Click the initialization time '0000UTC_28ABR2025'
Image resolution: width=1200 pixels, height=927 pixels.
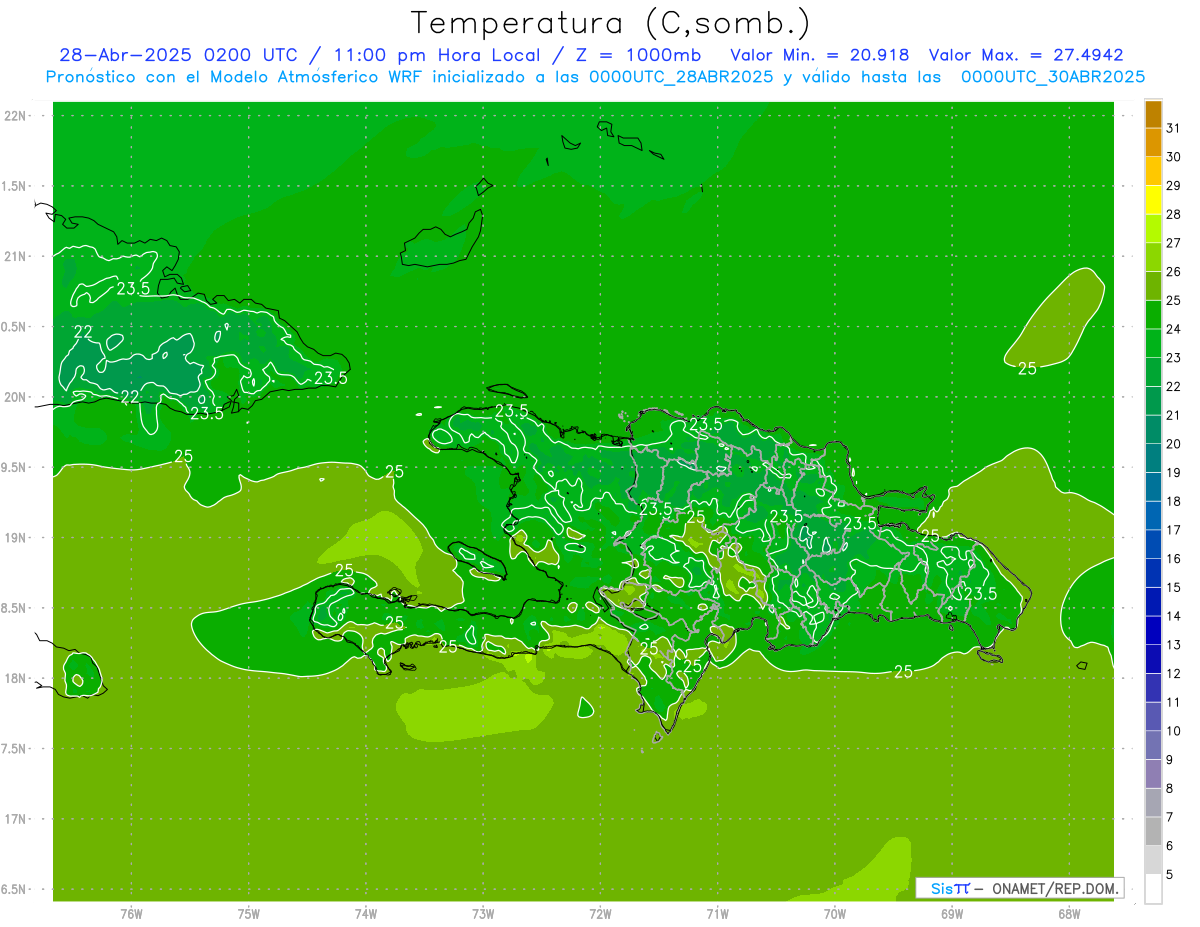coord(681,77)
